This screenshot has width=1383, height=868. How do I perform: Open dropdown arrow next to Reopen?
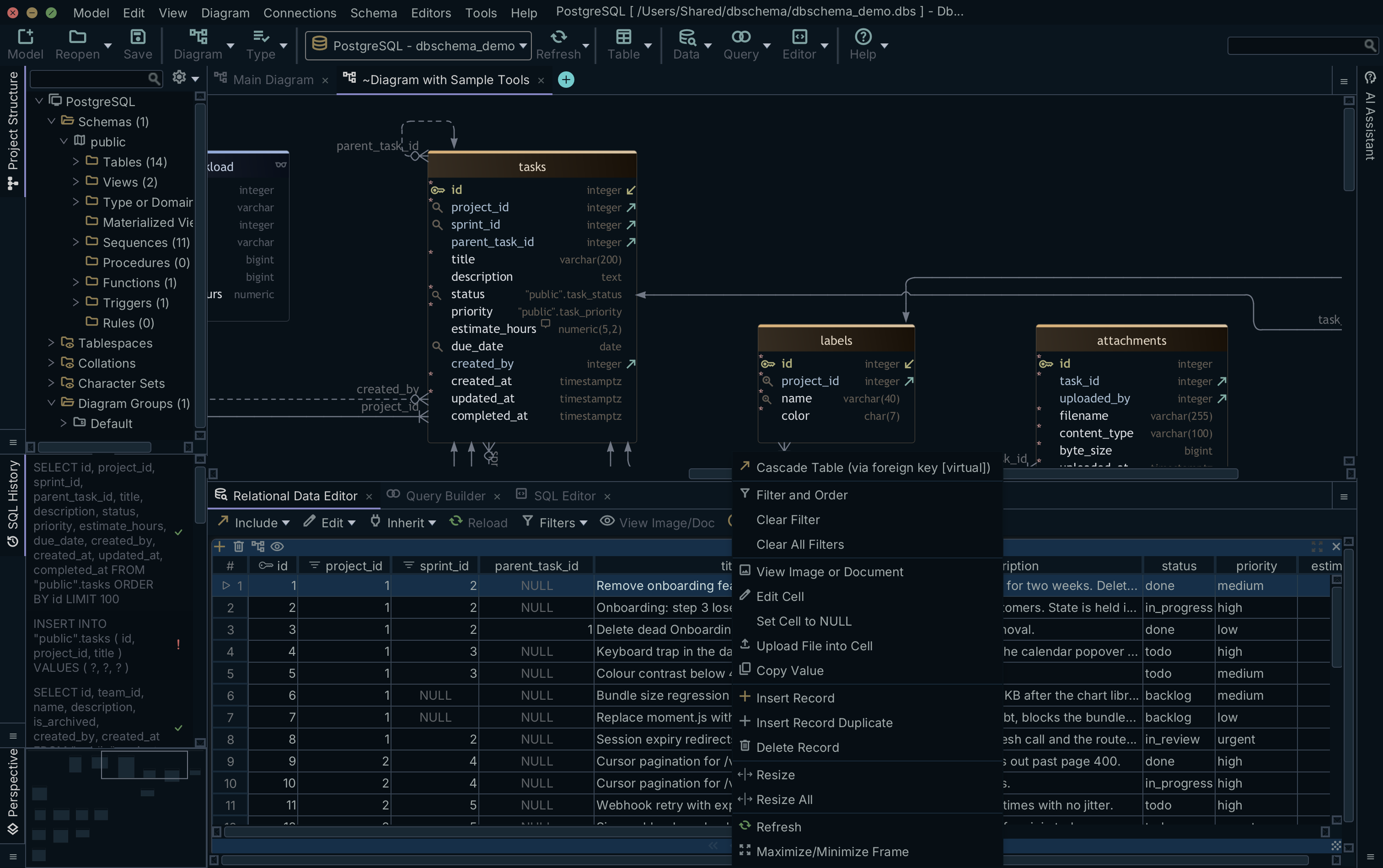(x=107, y=45)
